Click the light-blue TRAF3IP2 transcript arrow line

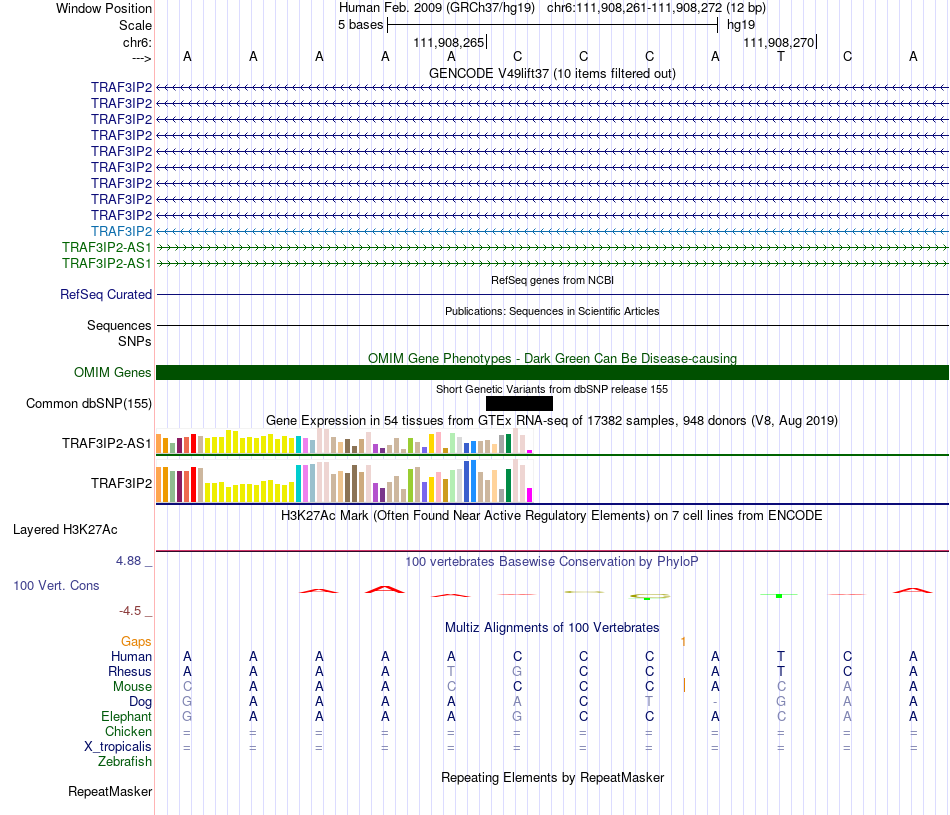[x=552, y=231]
